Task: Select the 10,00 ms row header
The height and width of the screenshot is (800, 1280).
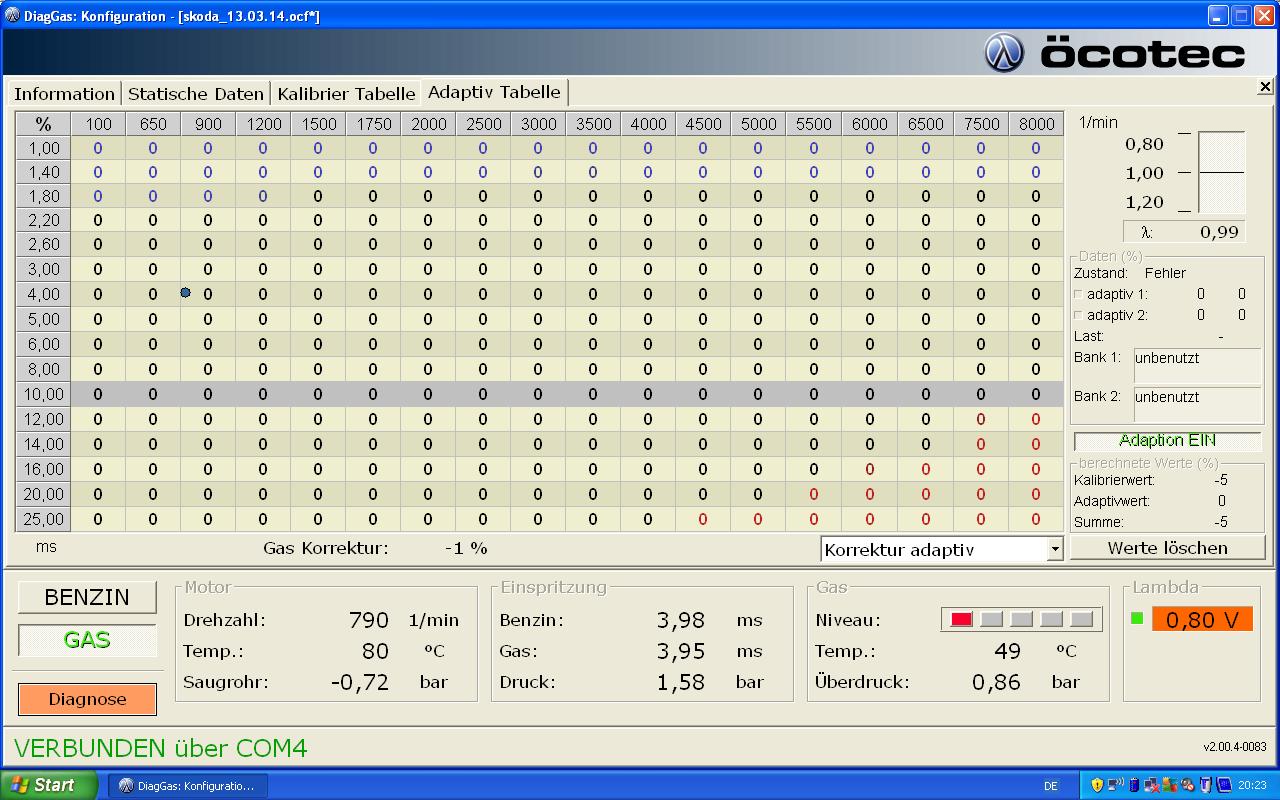Action: point(43,394)
